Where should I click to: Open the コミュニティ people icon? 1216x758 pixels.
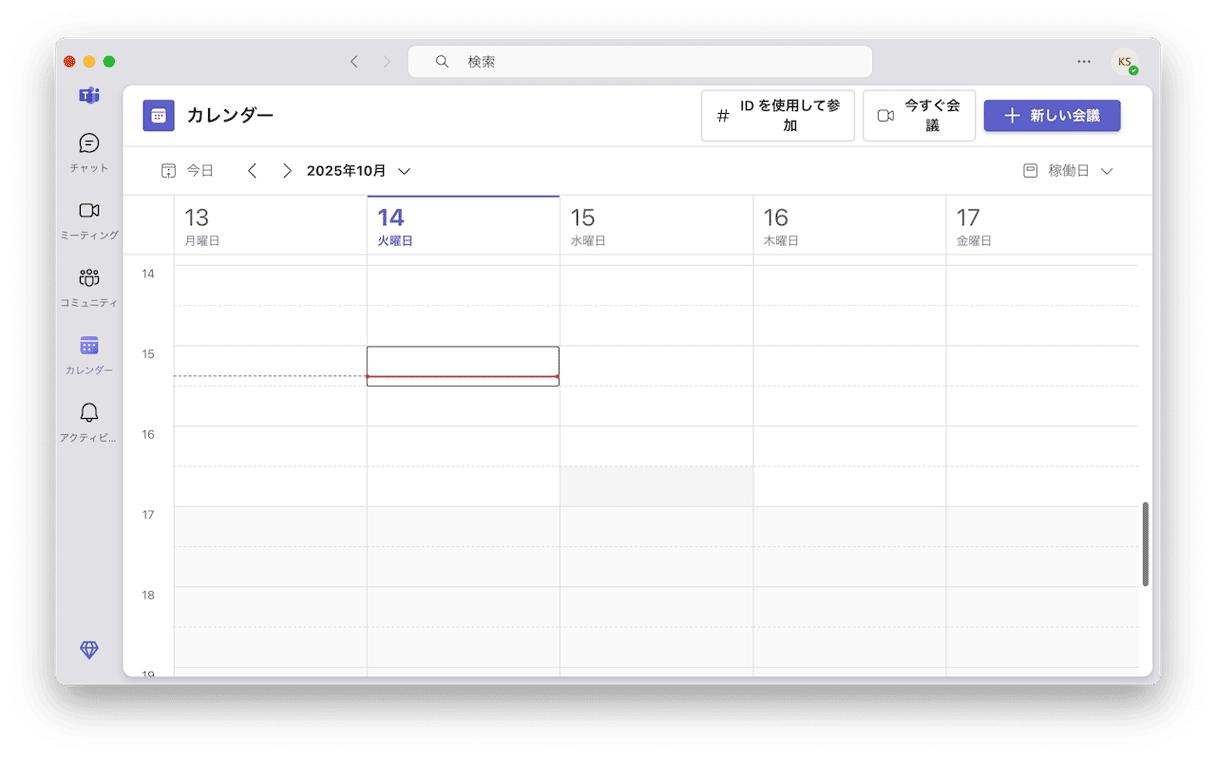click(x=89, y=278)
